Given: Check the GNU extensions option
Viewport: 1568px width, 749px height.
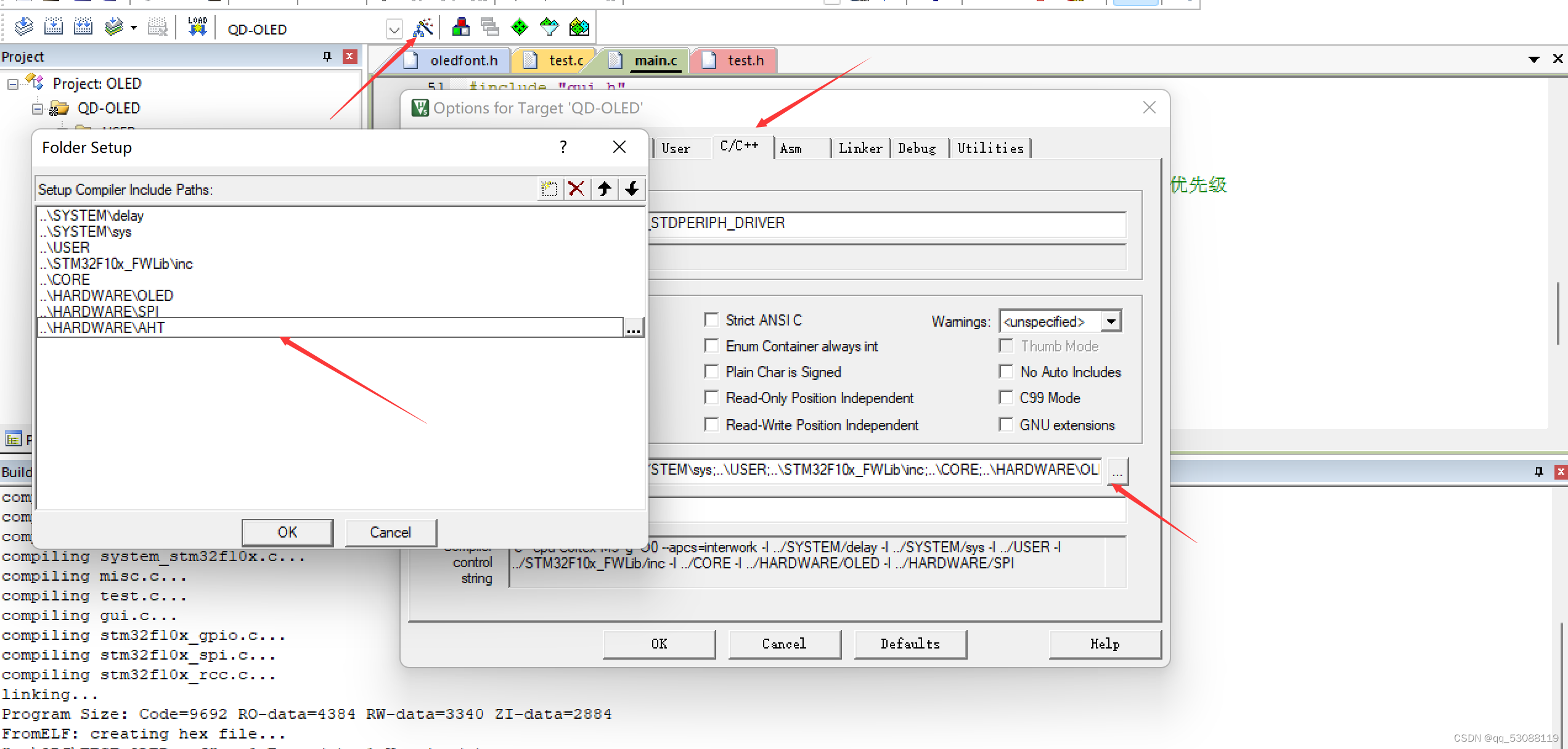Looking at the screenshot, I should pyautogui.click(x=1006, y=425).
